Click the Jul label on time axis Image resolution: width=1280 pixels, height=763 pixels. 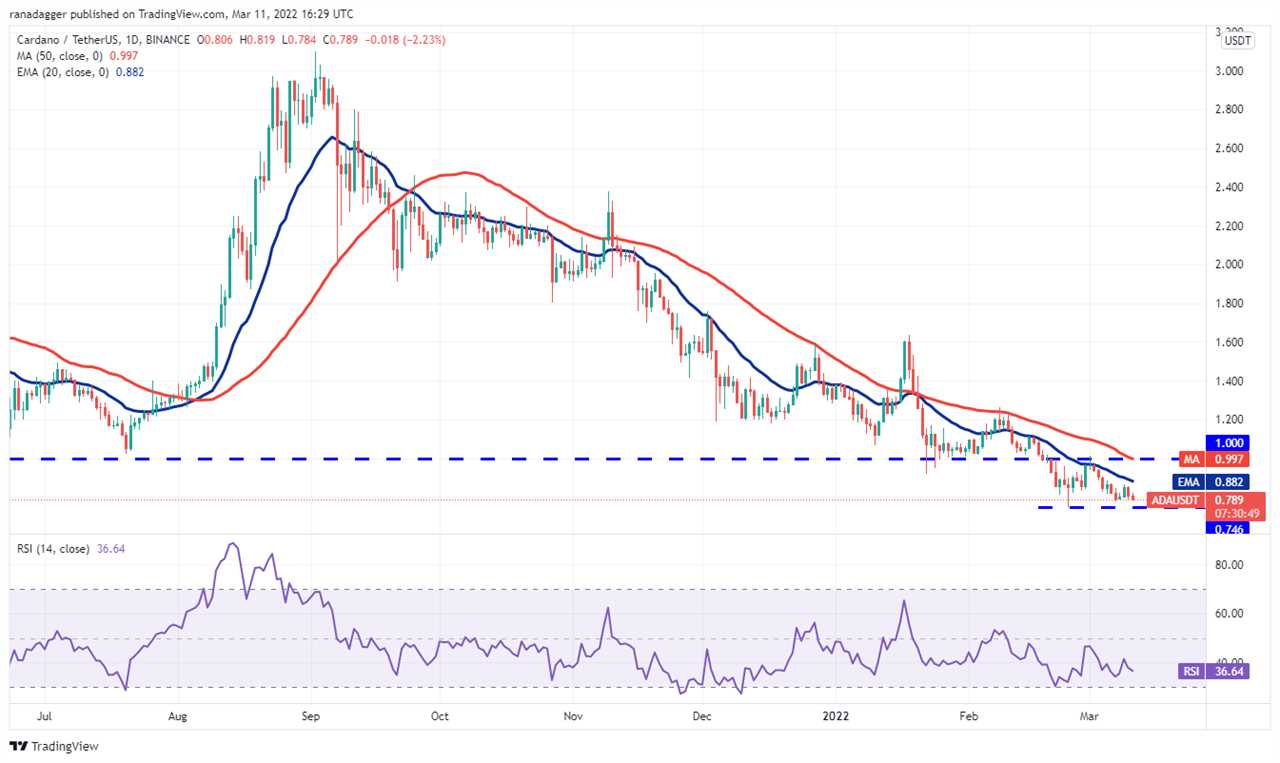(46, 716)
